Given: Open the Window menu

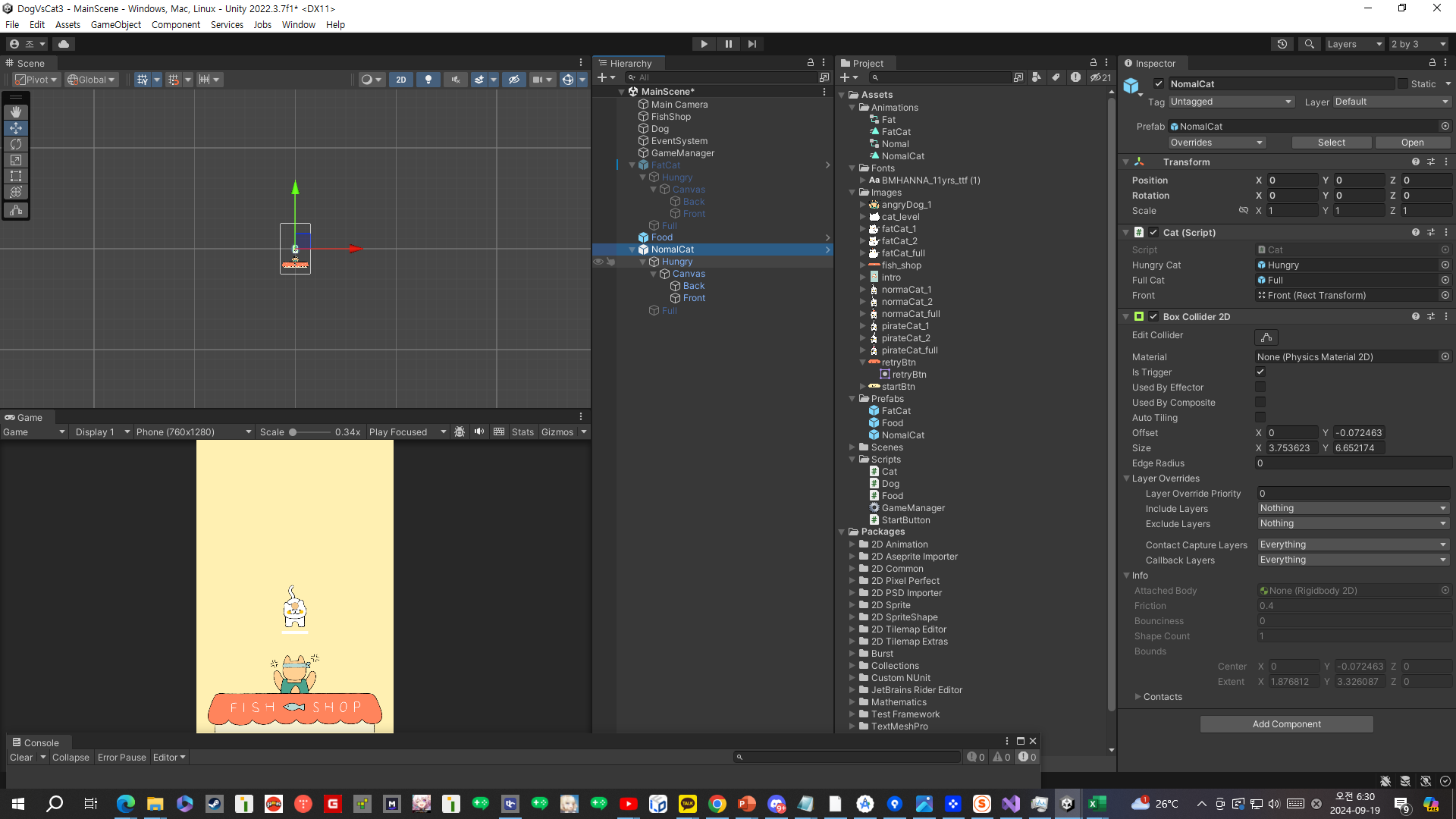Looking at the screenshot, I should 299,25.
